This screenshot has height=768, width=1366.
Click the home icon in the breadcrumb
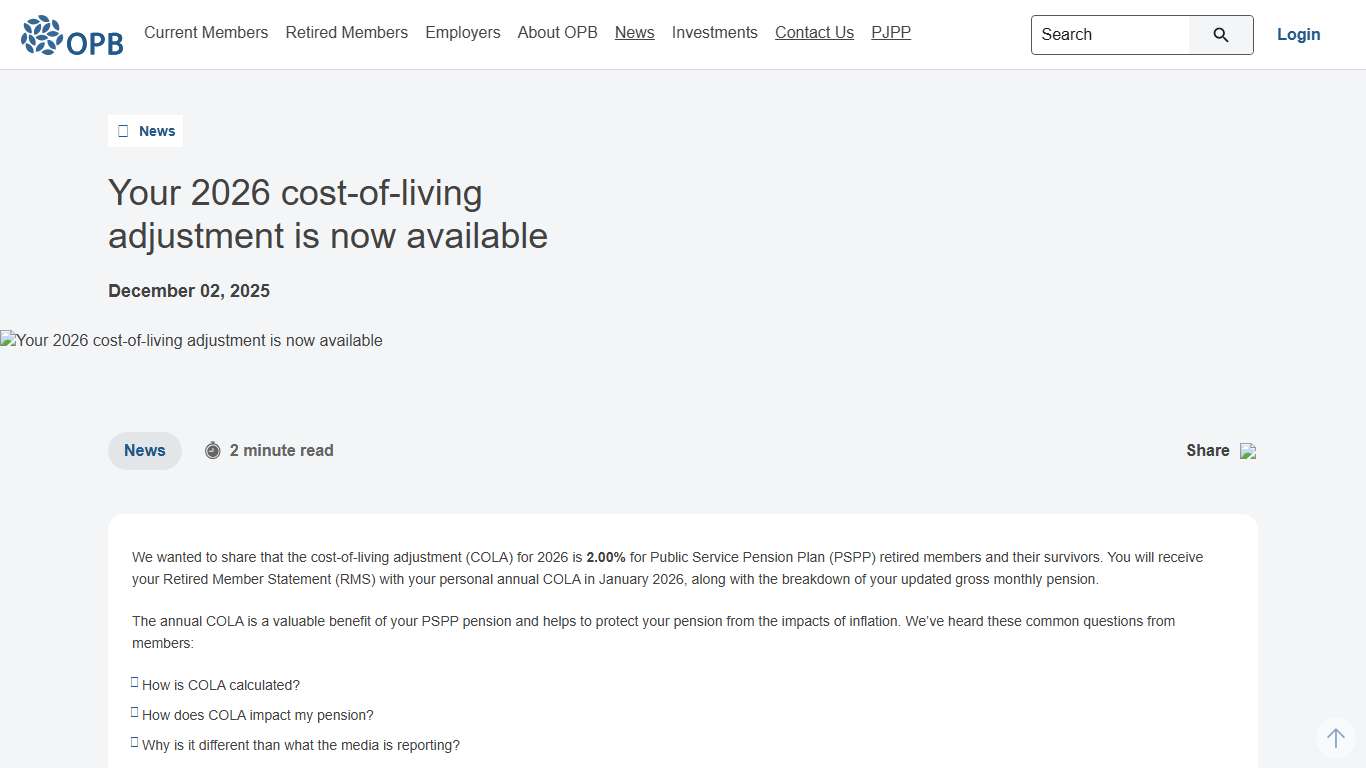click(122, 130)
